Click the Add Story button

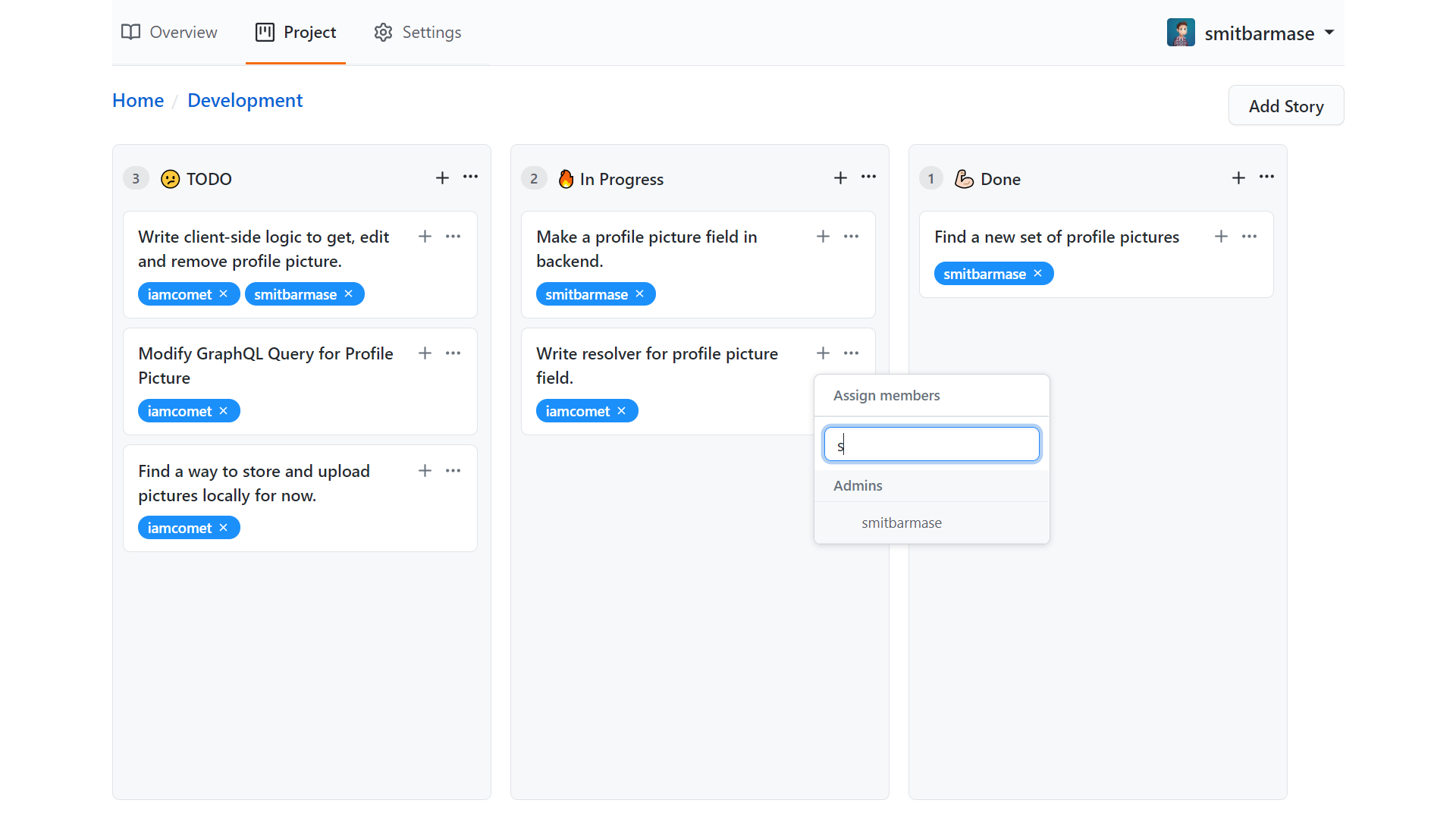pos(1285,106)
